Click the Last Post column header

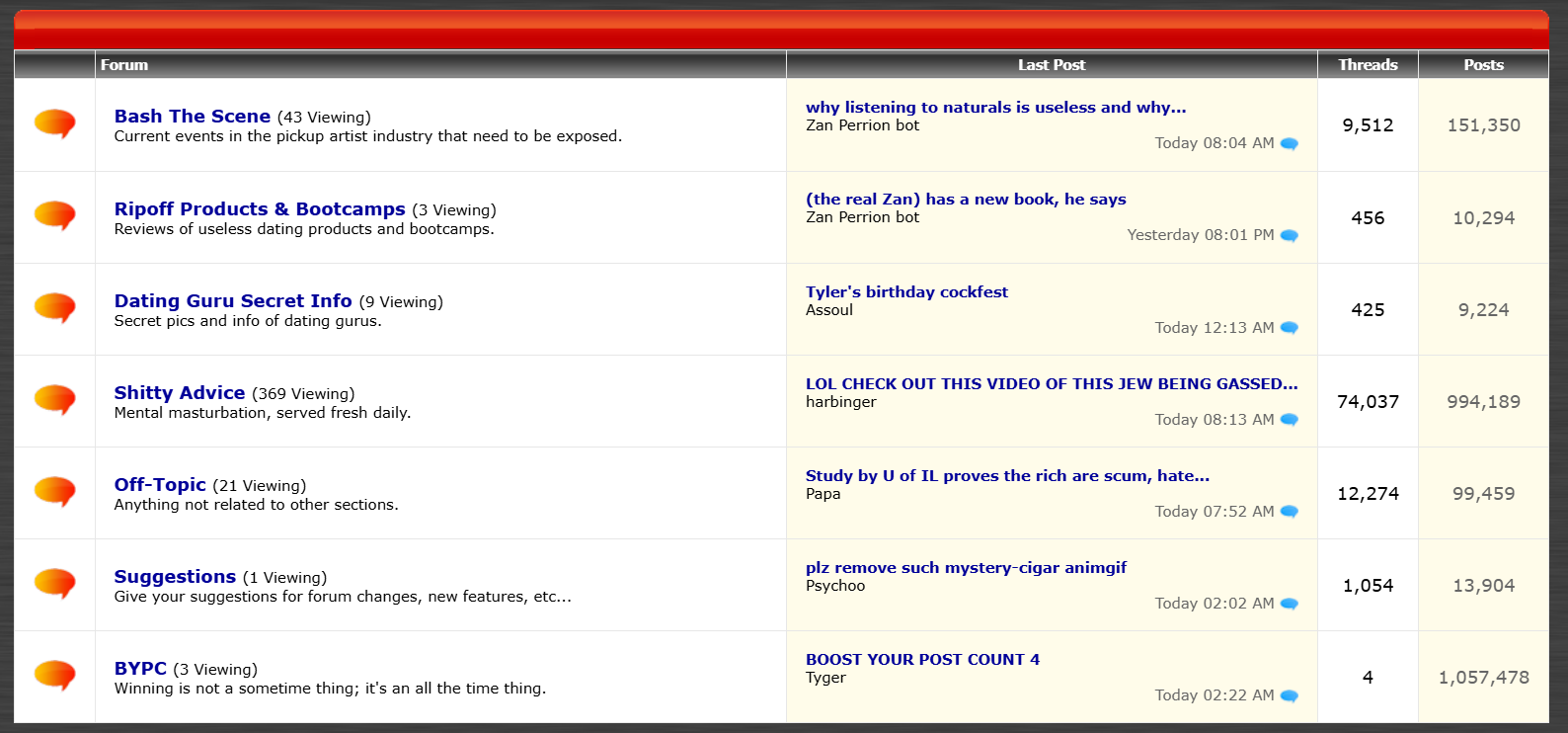[1052, 64]
